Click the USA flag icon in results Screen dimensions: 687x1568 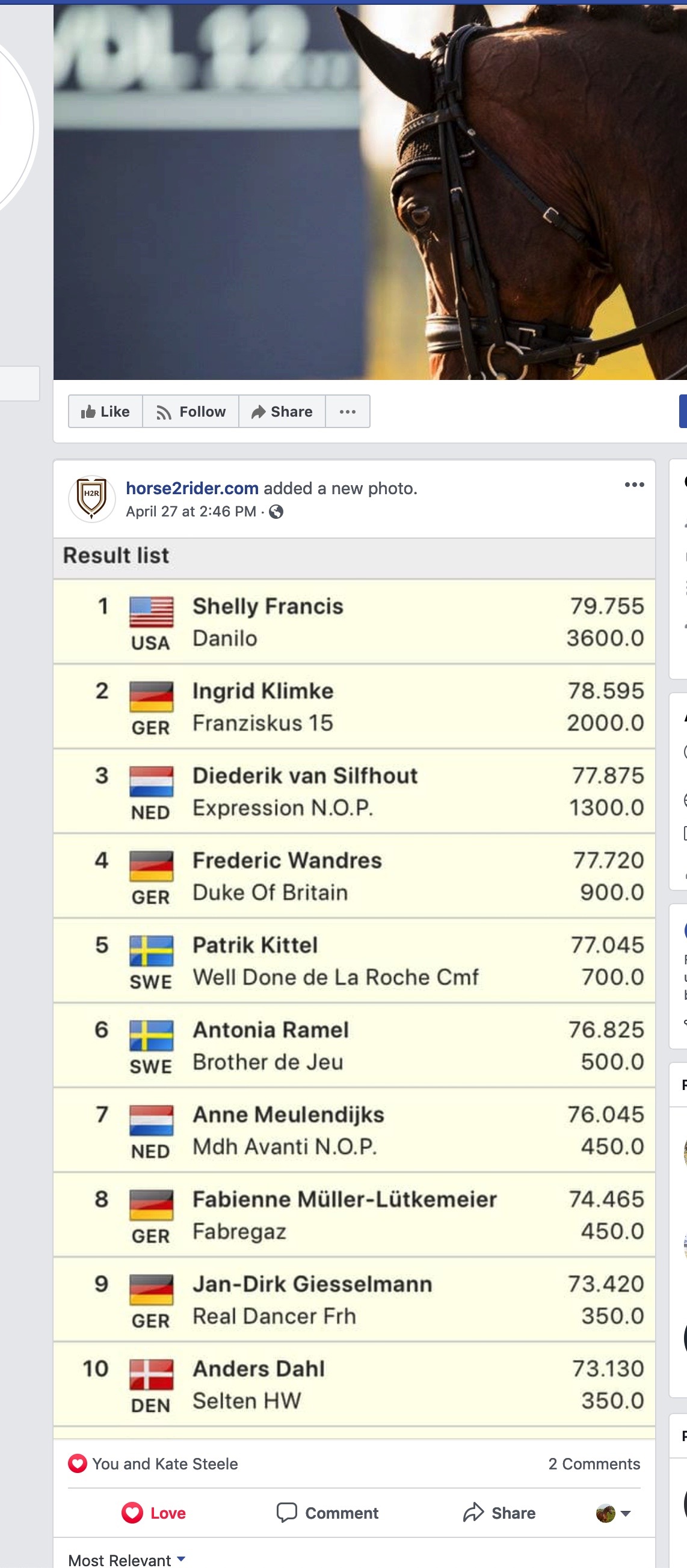point(151,611)
